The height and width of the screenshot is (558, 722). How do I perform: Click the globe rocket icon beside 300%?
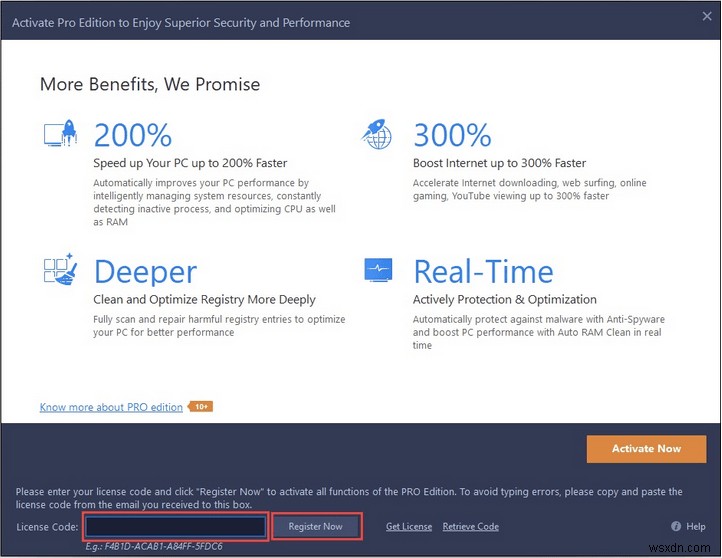point(378,135)
